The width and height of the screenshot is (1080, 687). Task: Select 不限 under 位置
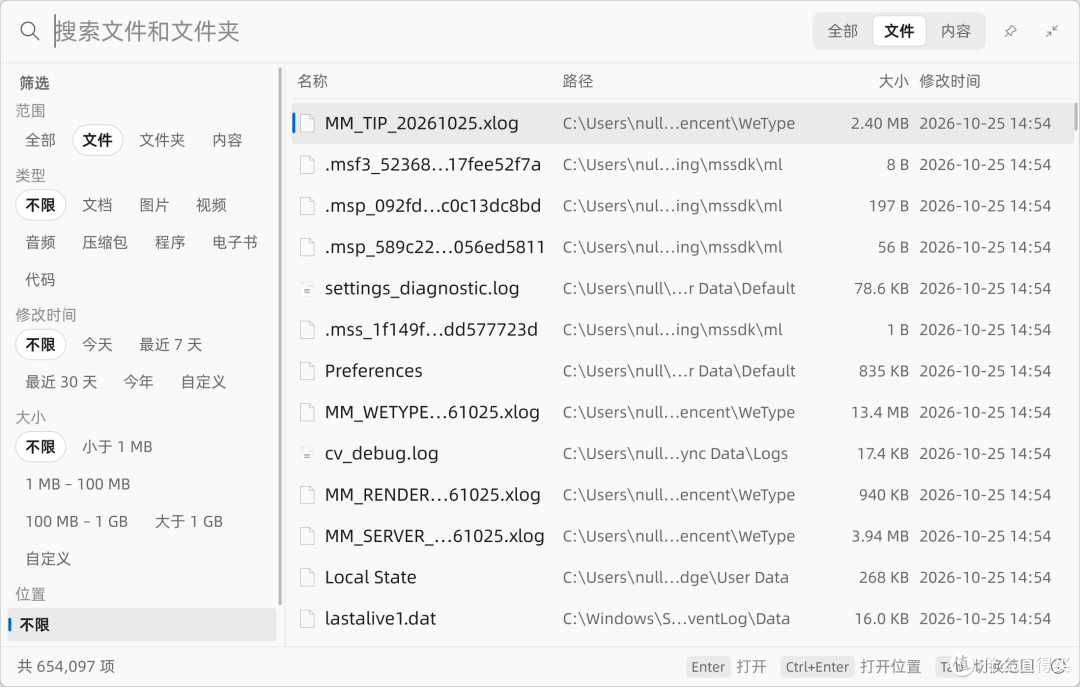pyautogui.click(x=141, y=625)
